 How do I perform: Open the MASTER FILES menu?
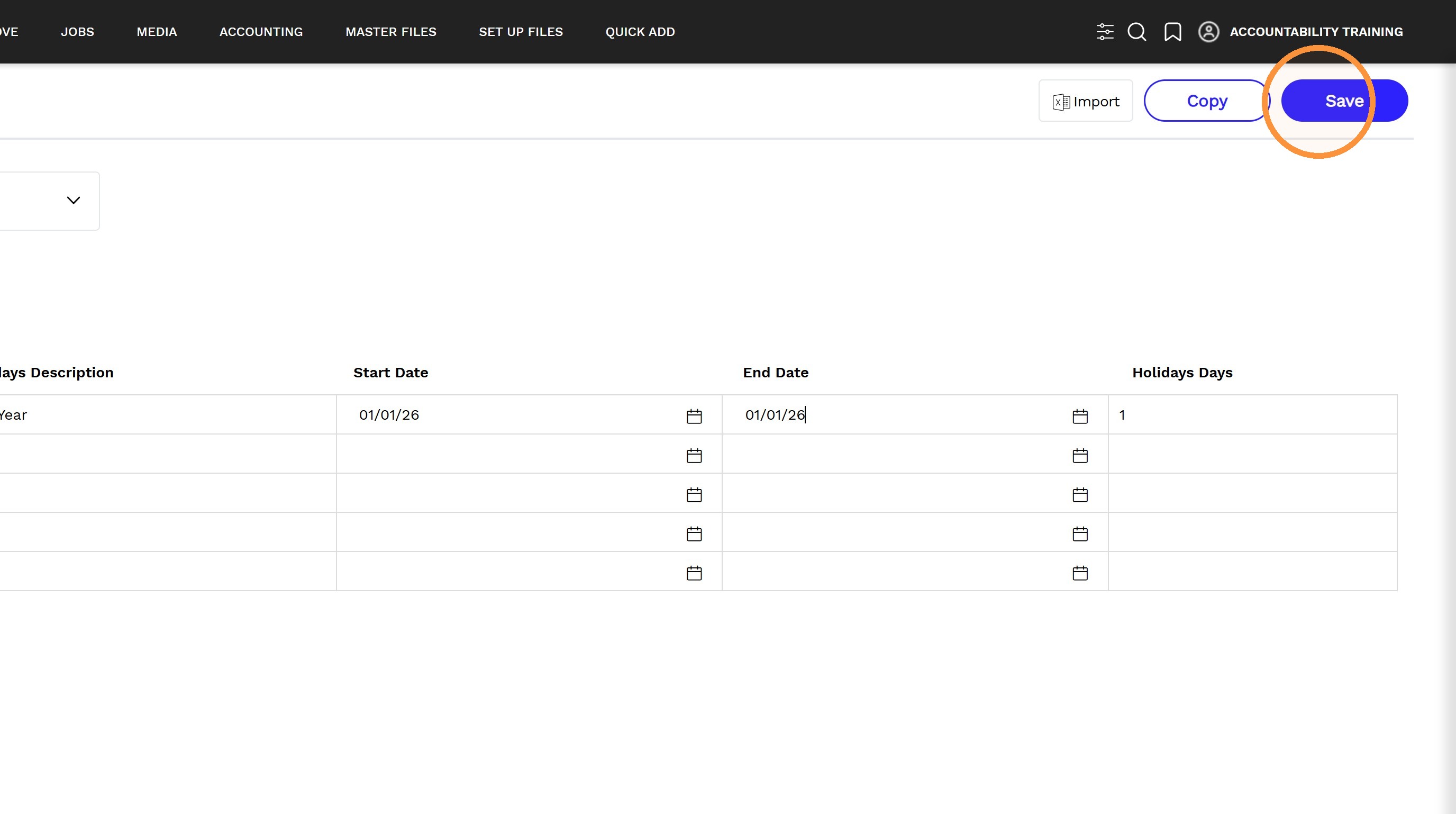[391, 32]
